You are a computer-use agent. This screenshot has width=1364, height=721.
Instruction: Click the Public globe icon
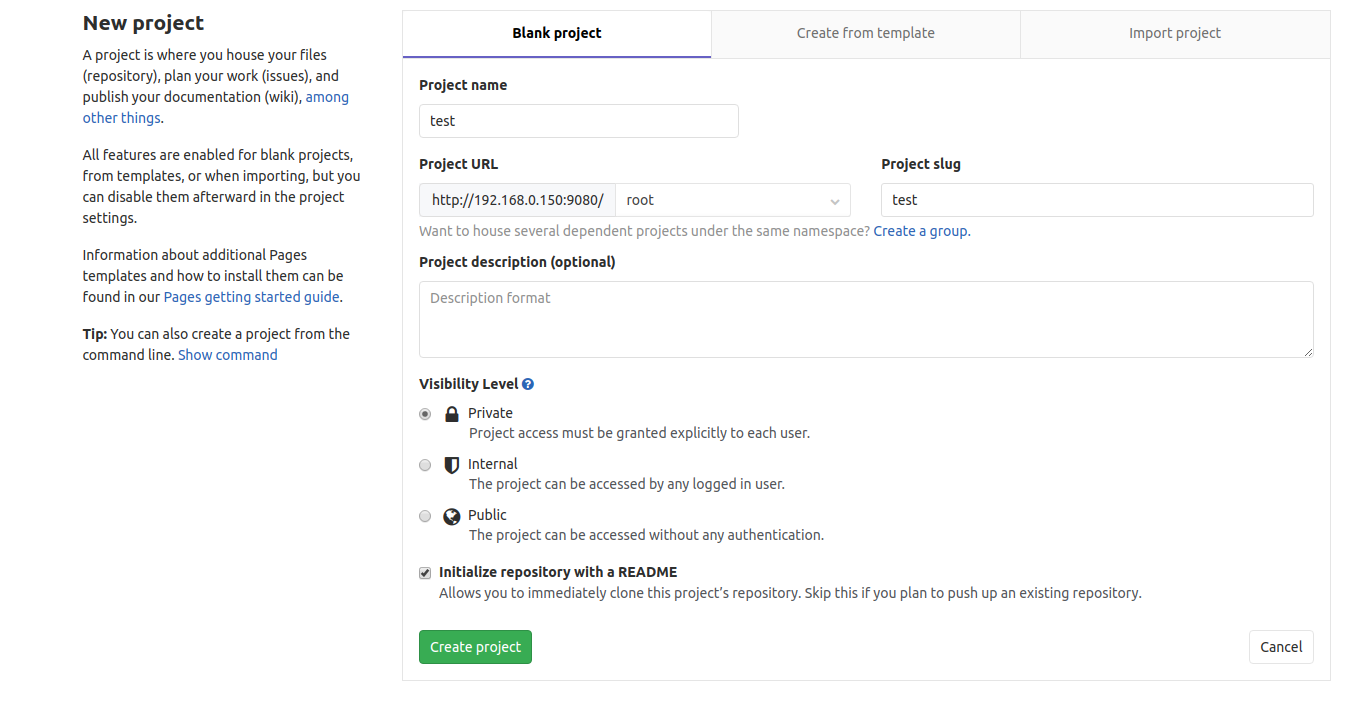pyautogui.click(x=452, y=516)
